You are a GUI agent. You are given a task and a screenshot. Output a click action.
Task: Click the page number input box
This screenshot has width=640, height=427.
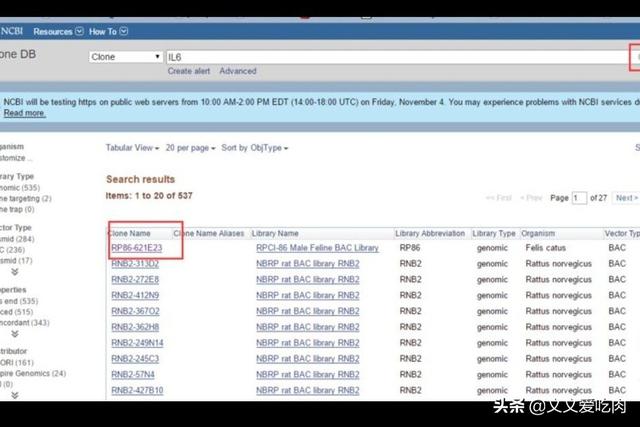tap(579, 198)
